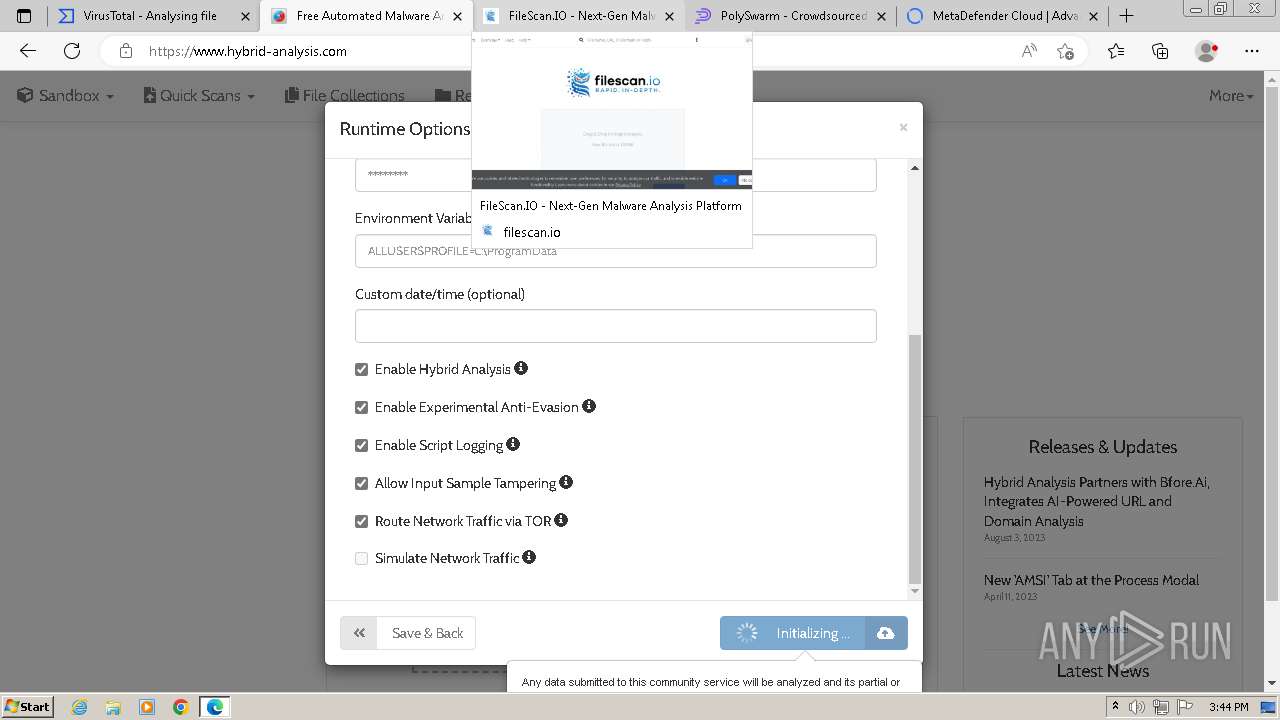Click the Custom date/time input field
The width and height of the screenshot is (1280, 720).
(x=615, y=326)
